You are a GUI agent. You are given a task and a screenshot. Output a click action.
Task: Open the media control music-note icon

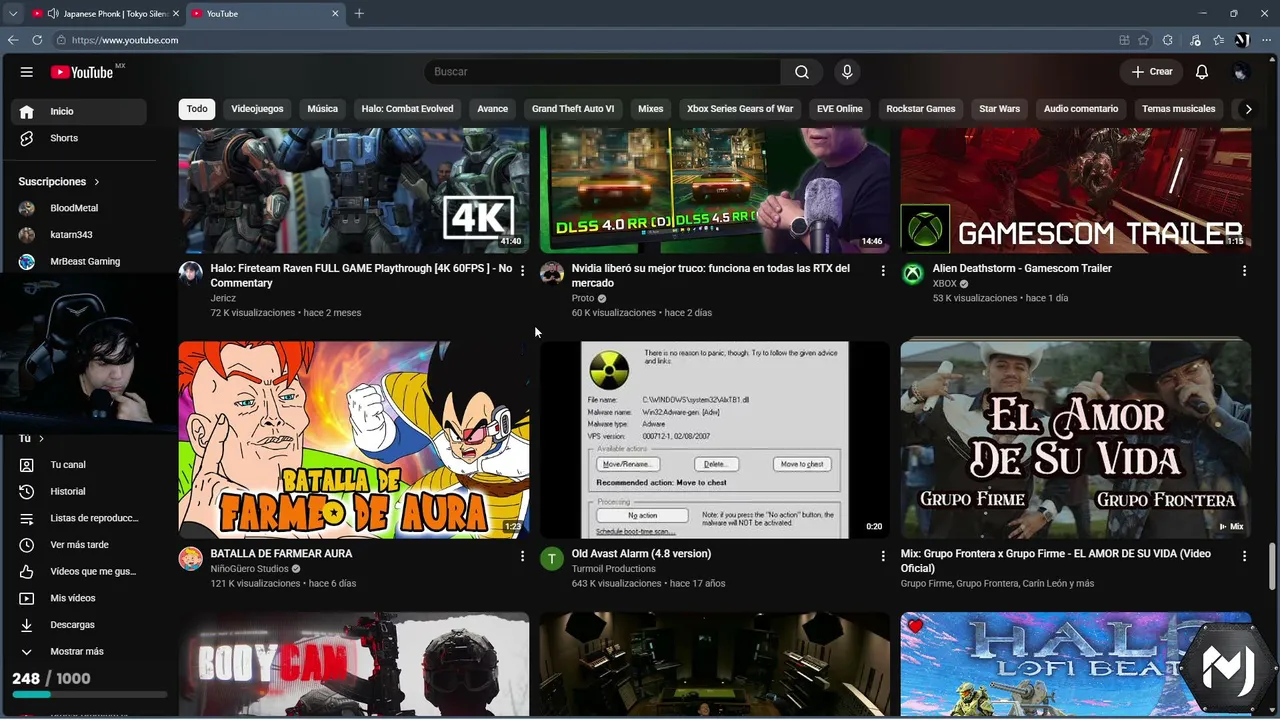[x=1195, y=40]
